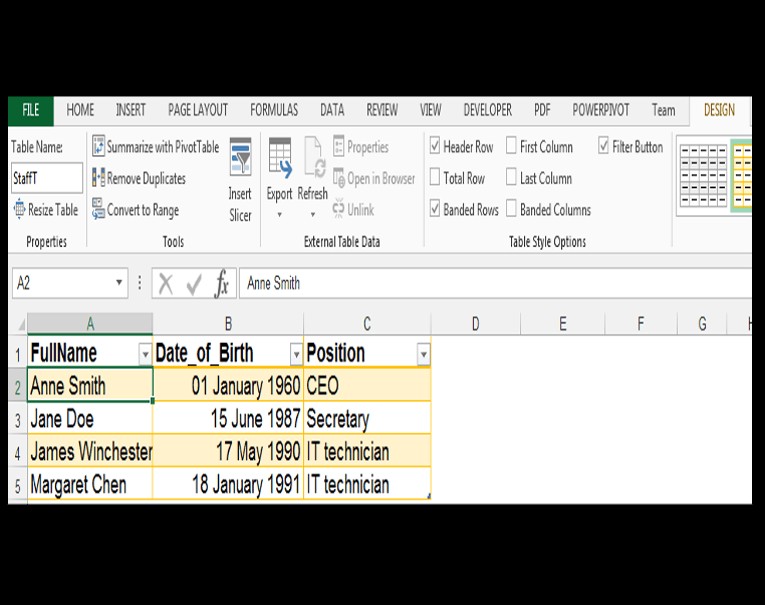Select row 5 header
This screenshot has height=605, width=765.
point(18,485)
